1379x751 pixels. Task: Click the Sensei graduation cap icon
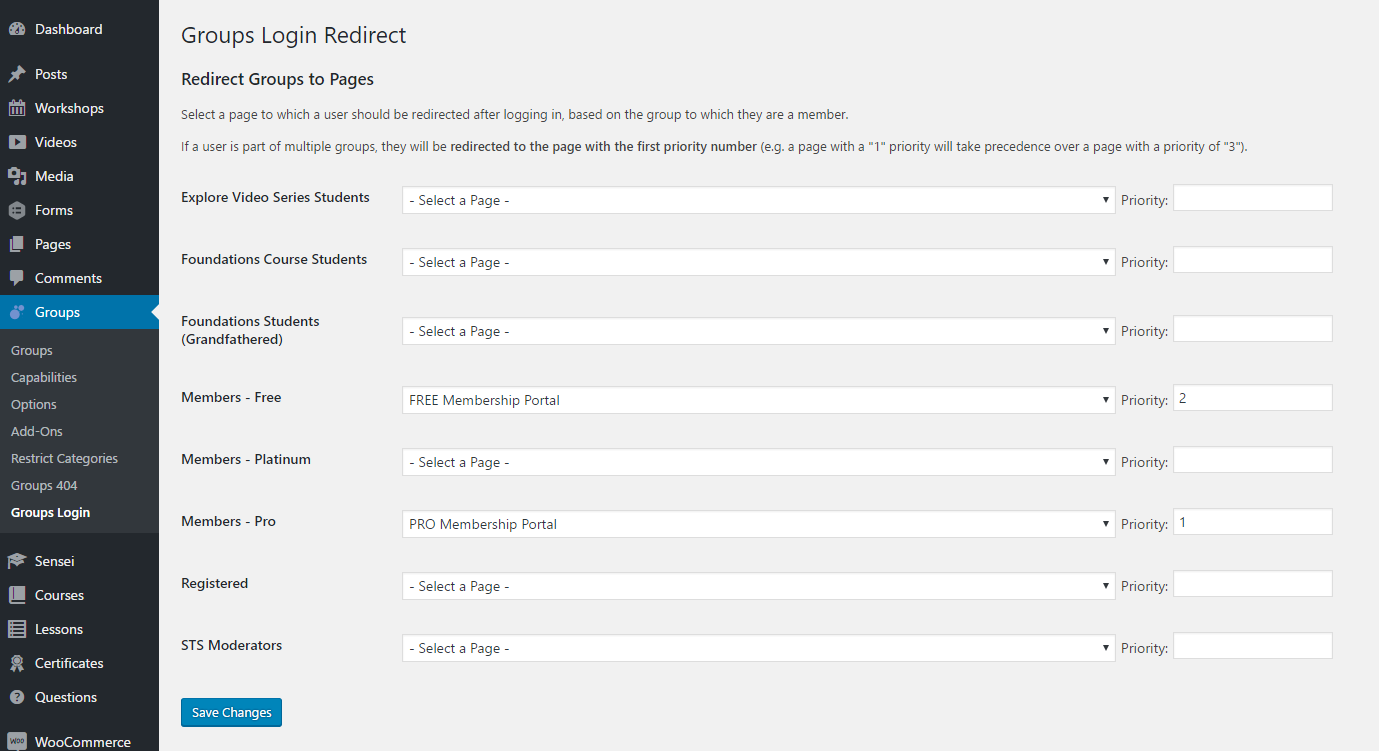tap(17, 562)
